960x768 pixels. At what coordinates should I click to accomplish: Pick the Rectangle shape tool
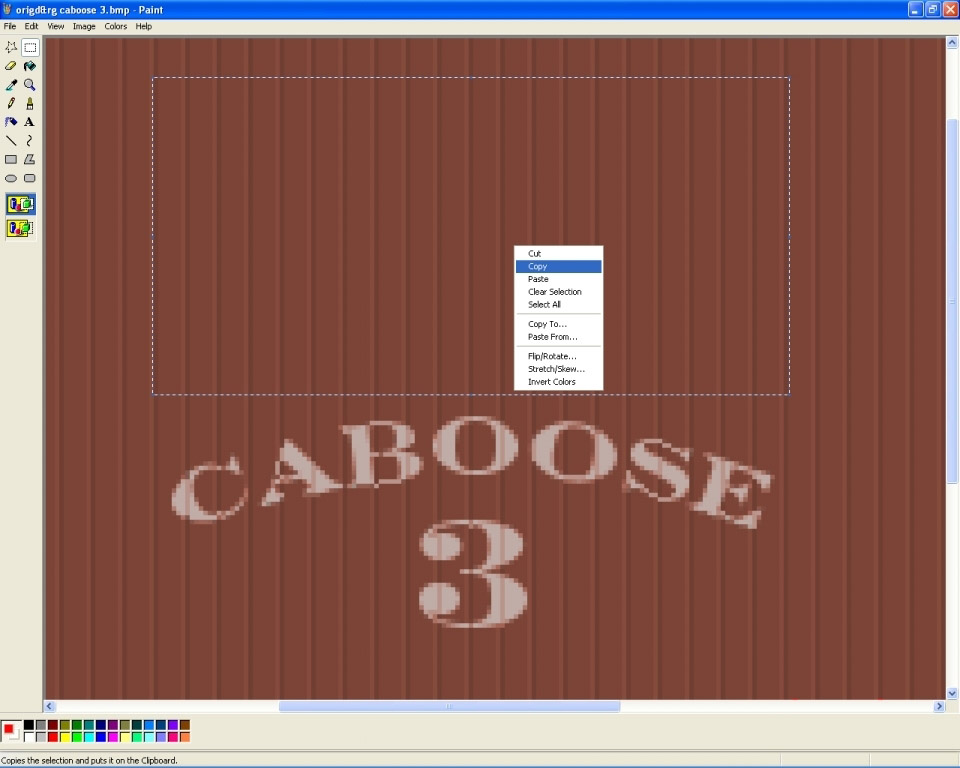pos(11,159)
